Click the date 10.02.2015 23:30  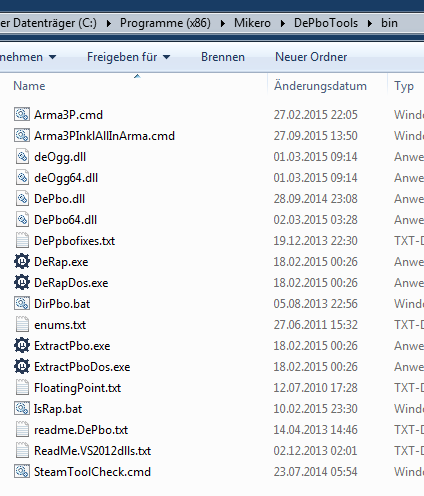click(315, 409)
